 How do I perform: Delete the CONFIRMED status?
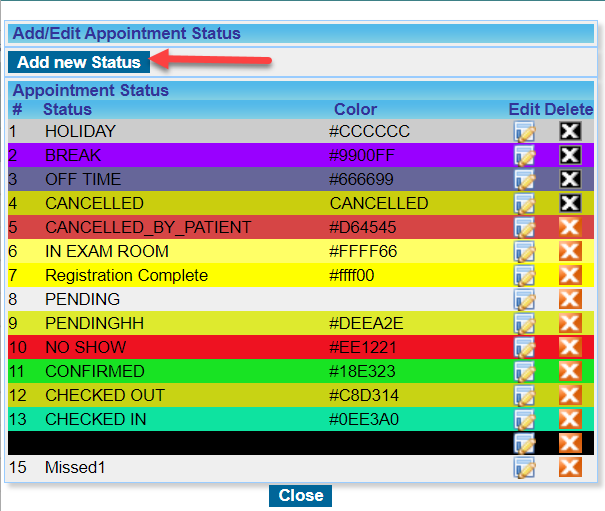[570, 371]
